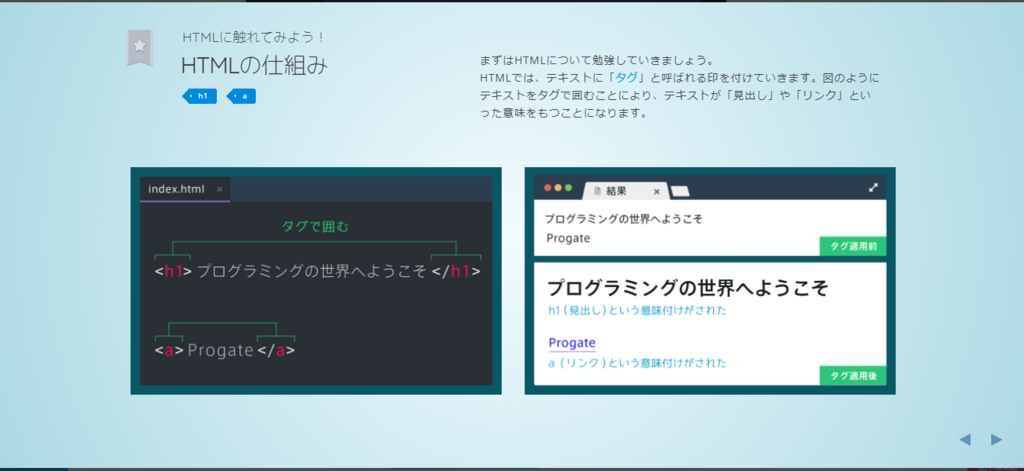Click the star bookmark ribbon icon
This screenshot has width=1024, height=471.
point(139,48)
